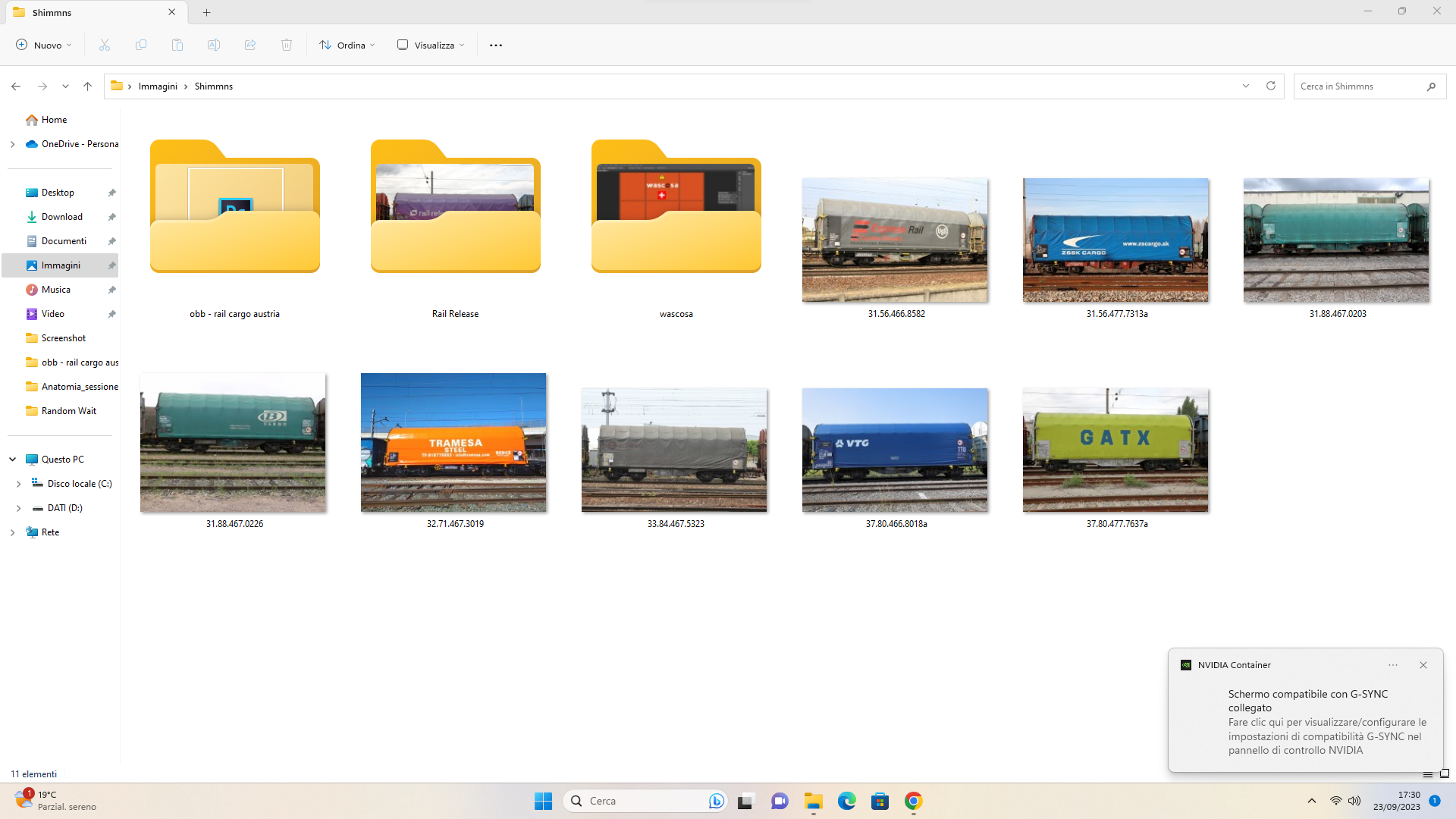Open recent locations dropdown arrow
This screenshot has height=819, width=1456.
[x=66, y=86]
